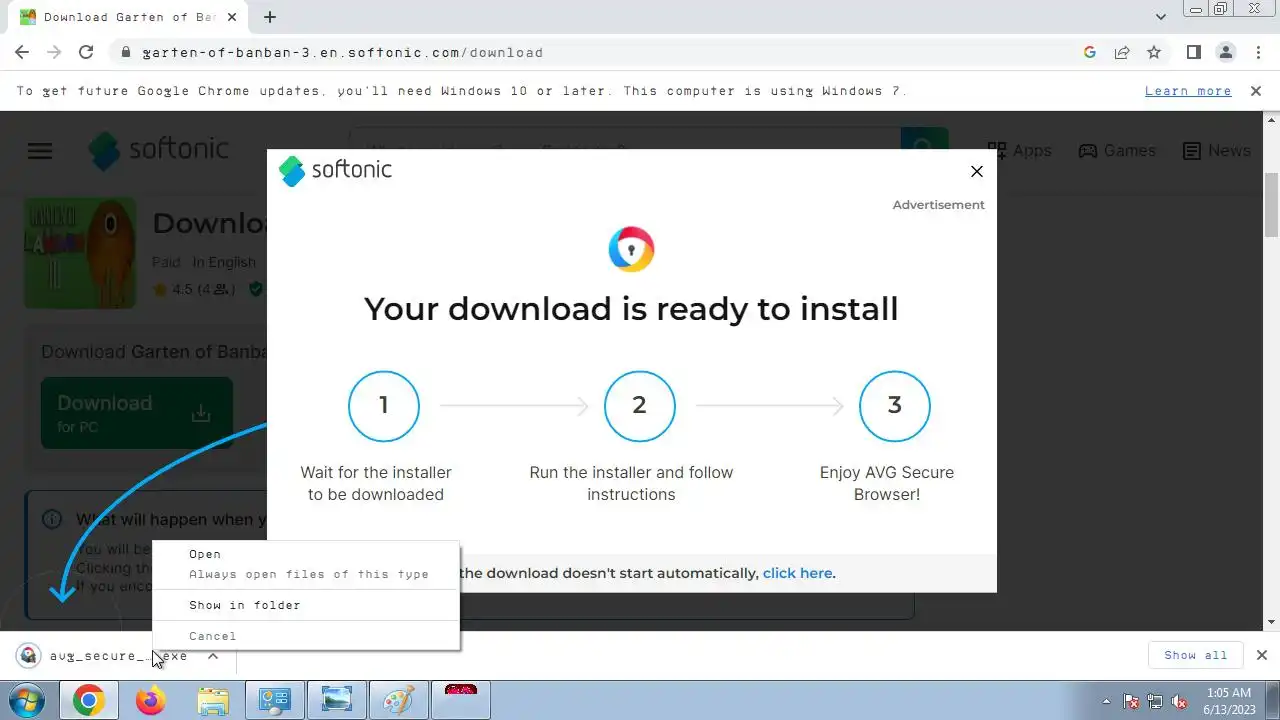This screenshot has height=720, width=1280.
Task: Open the control panel icon on taskbar
Action: 274,700
